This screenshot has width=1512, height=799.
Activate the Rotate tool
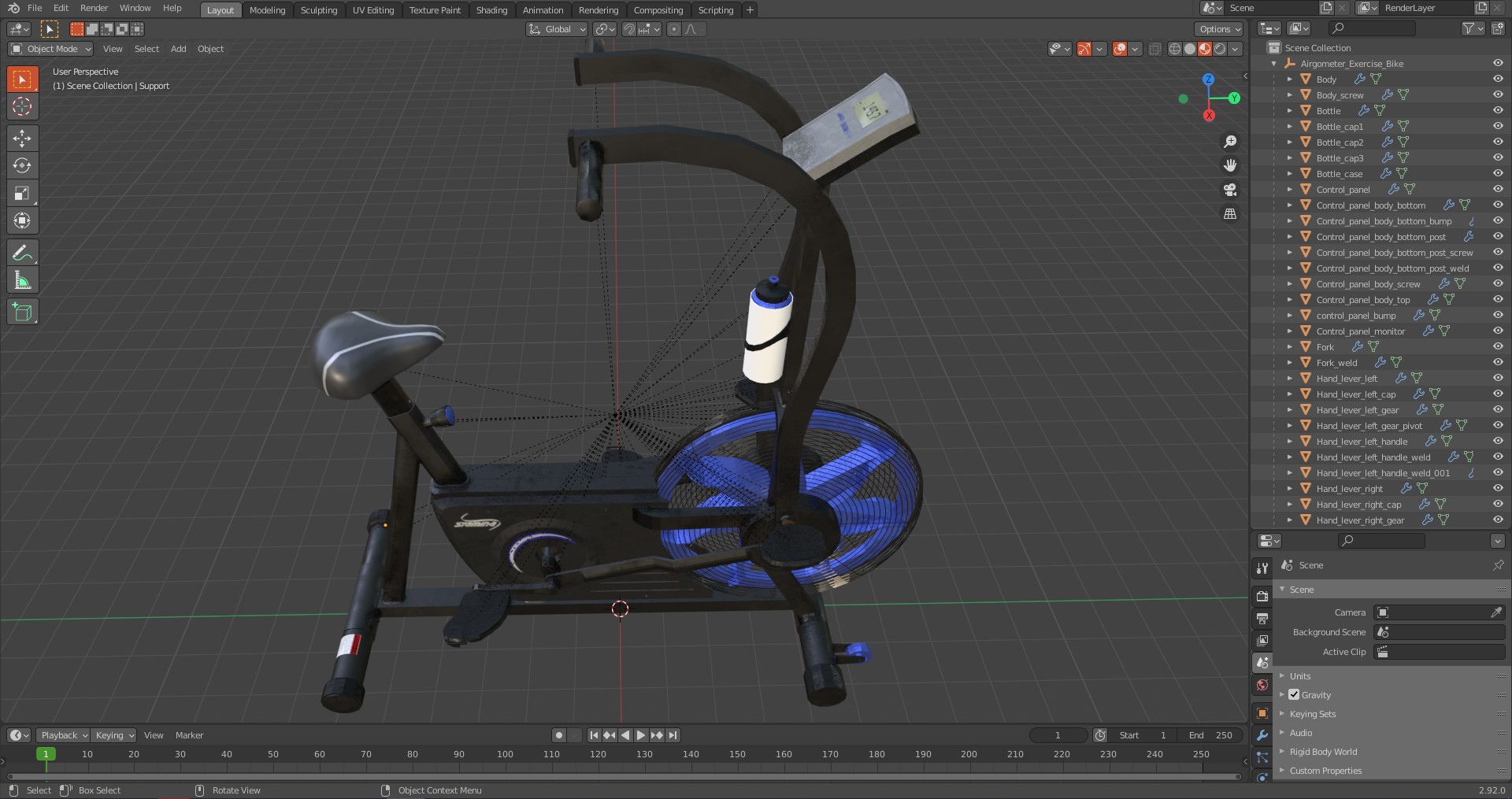click(x=22, y=166)
